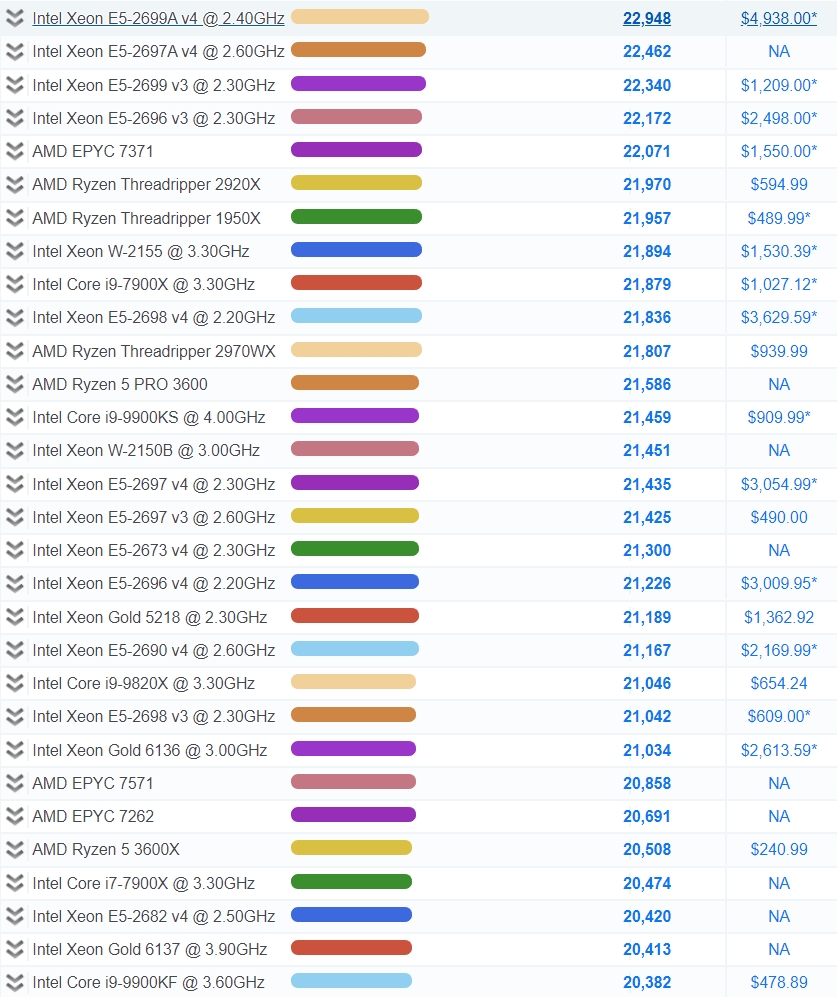837x997 pixels.
Task: Open the $939.99 price link
Action: tap(779, 351)
